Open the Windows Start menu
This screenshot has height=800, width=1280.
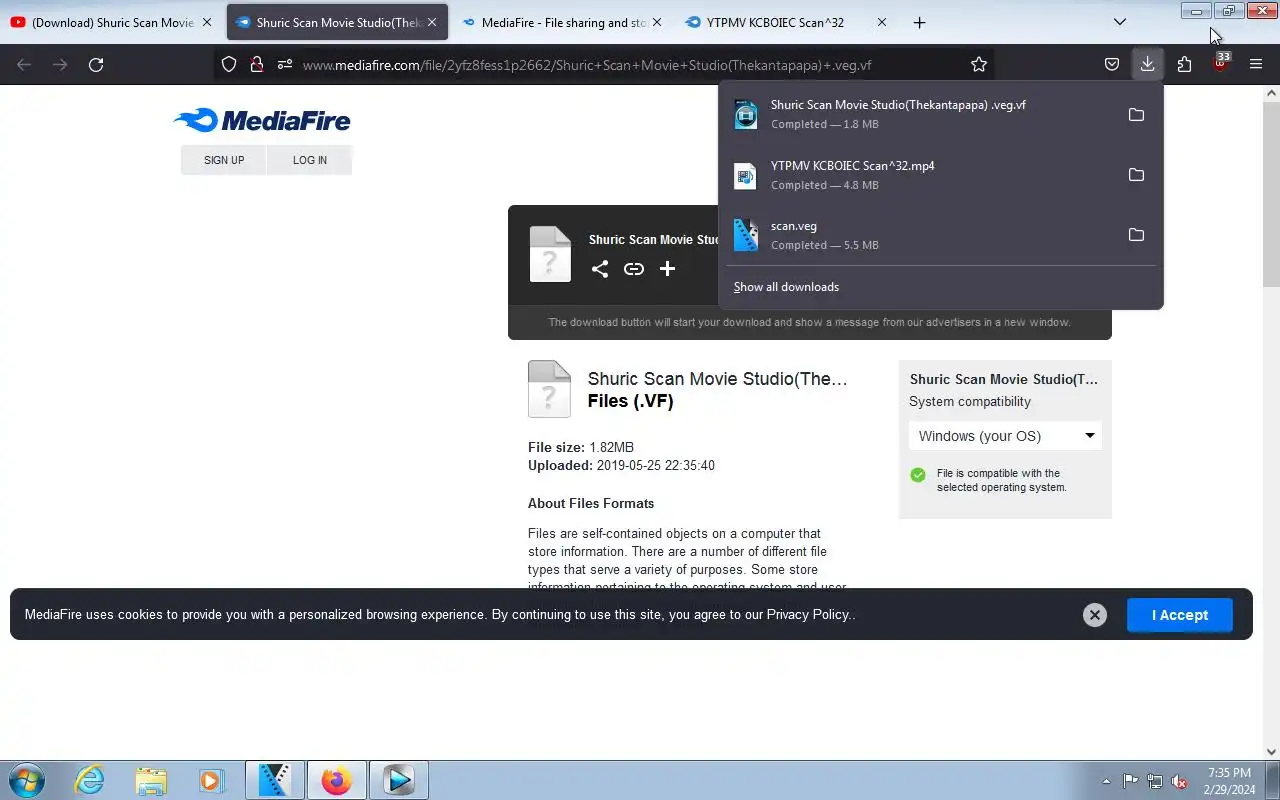tap(25, 780)
